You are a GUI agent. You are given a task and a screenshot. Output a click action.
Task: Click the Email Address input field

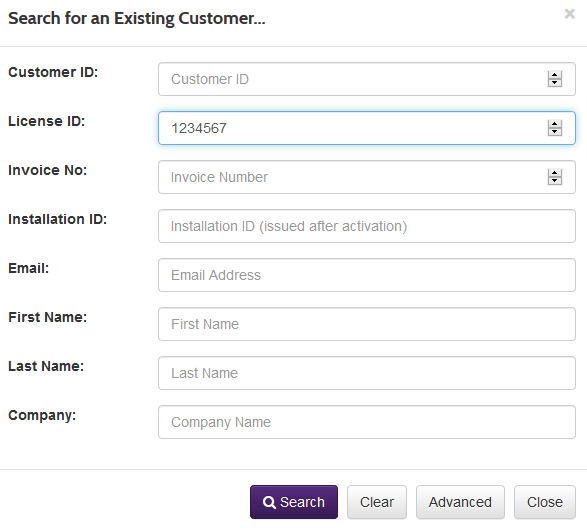(367, 275)
